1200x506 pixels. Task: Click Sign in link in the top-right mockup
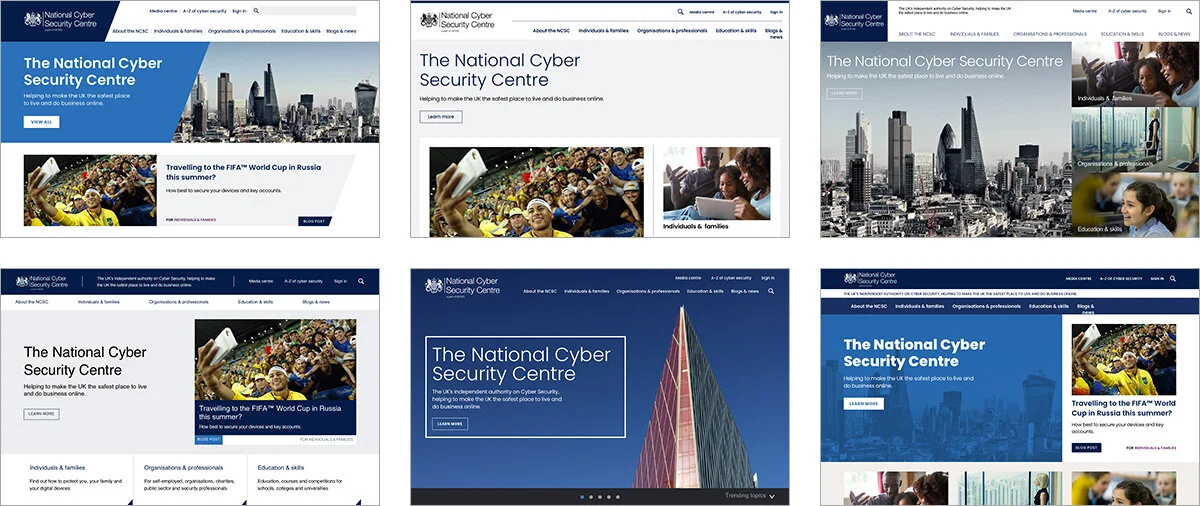1164,11
